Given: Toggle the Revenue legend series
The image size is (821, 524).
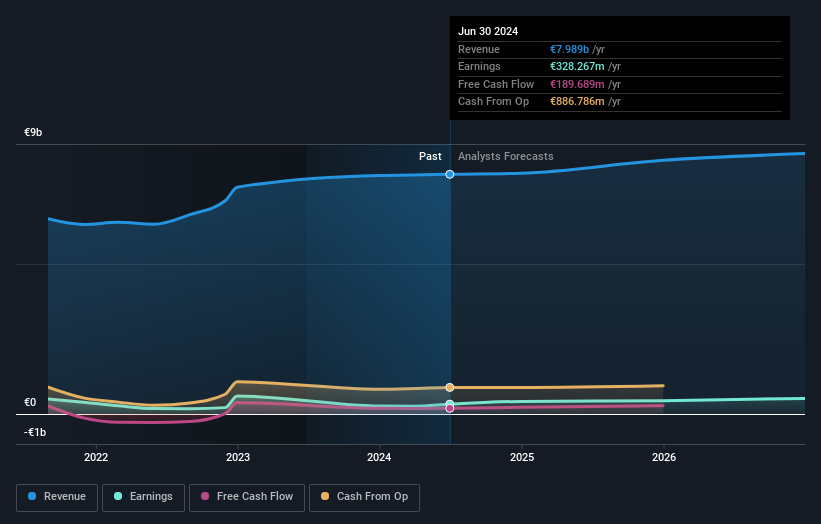Looking at the screenshot, I should pyautogui.click(x=57, y=497).
